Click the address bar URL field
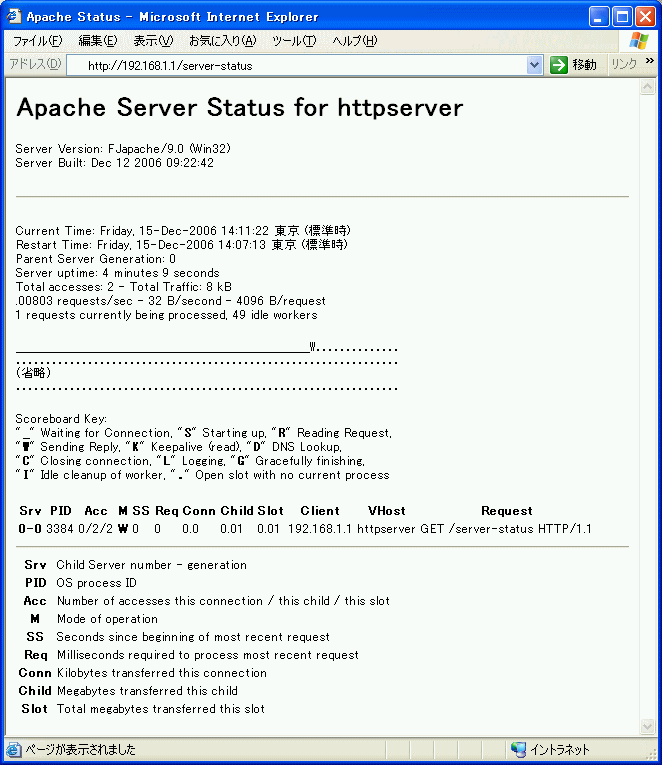Screen dimensions: 662x765 (x=298, y=65)
